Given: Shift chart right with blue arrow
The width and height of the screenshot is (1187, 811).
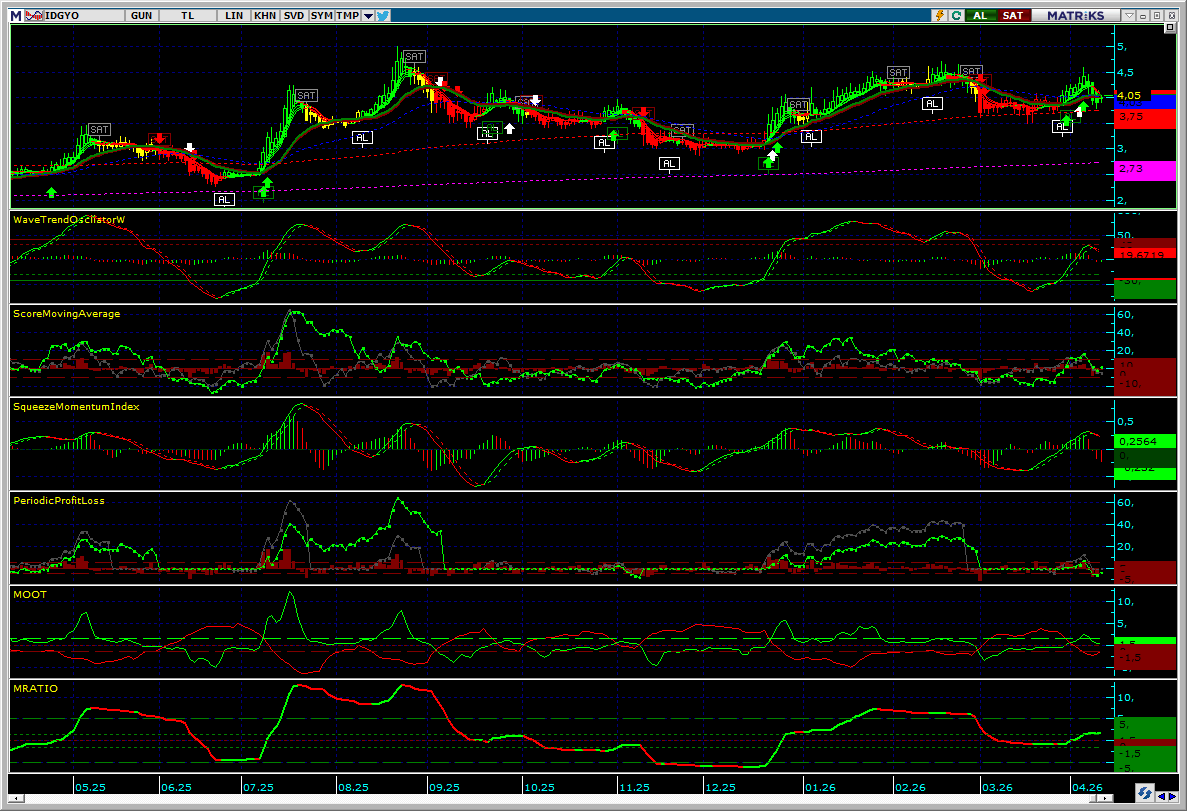Looking at the screenshot, I should click(1173, 796).
